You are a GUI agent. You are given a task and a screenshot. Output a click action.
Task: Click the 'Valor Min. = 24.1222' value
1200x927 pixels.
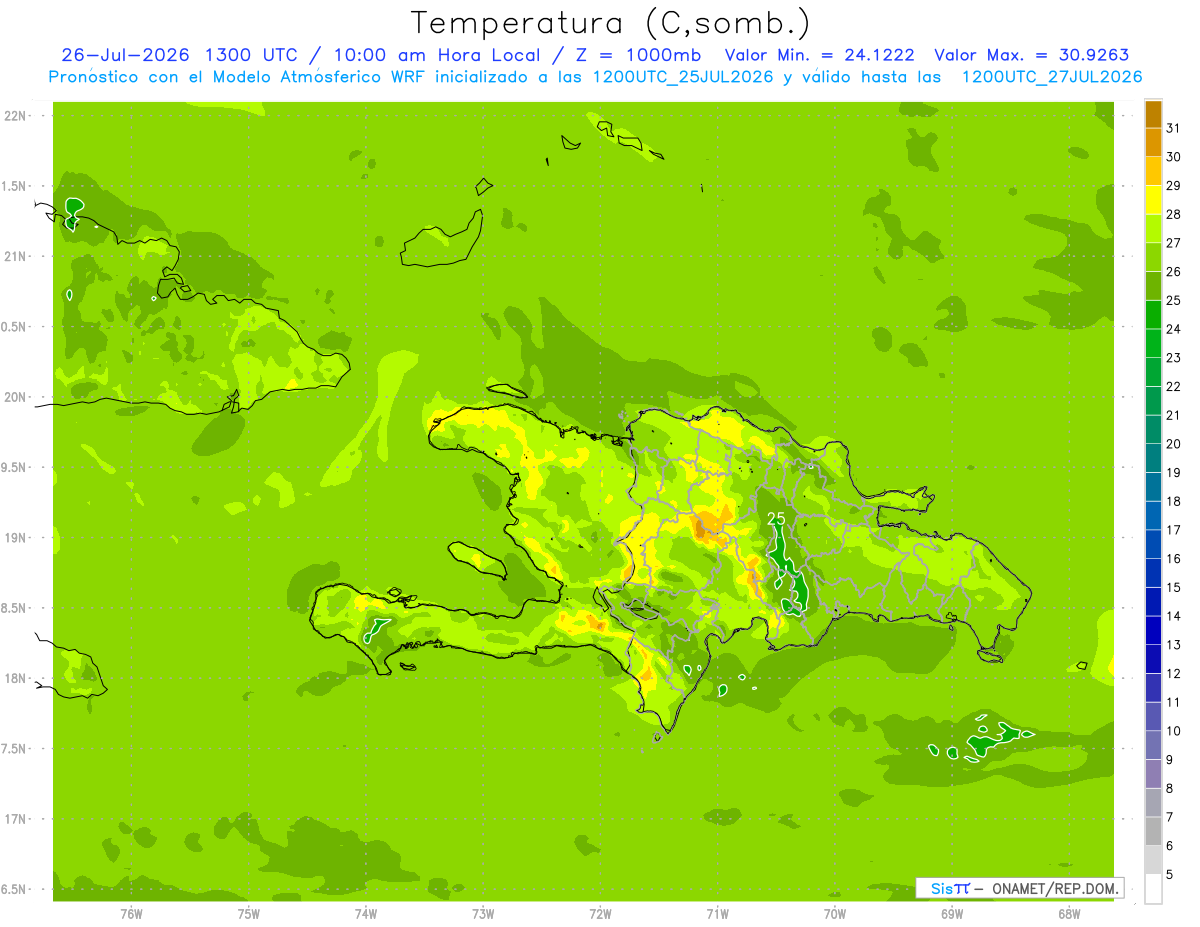coord(820,55)
